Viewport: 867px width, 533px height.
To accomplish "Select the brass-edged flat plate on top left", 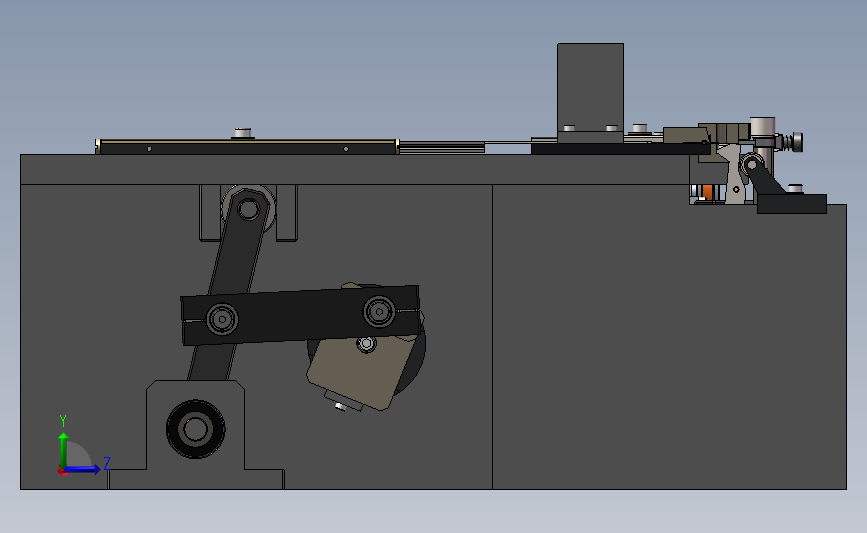I will 247,147.
